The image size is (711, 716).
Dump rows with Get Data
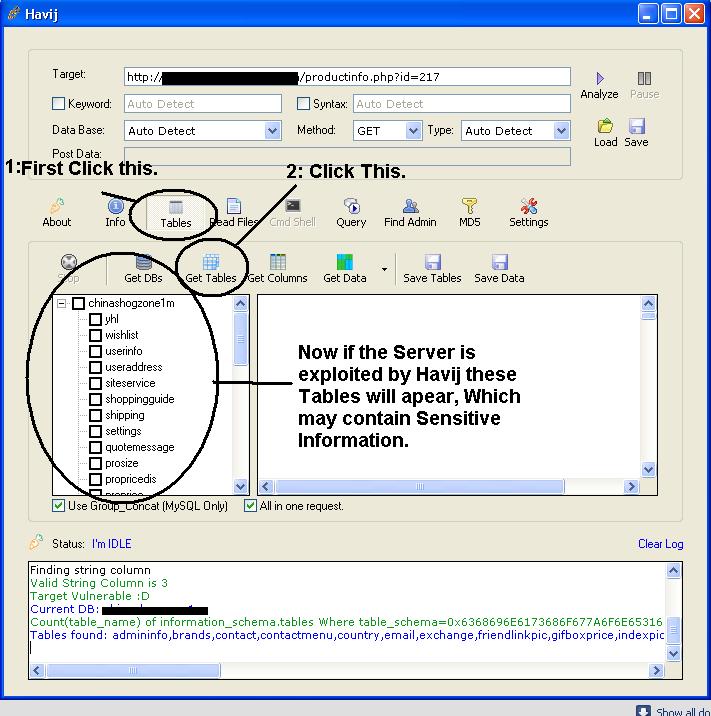tap(345, 269)
